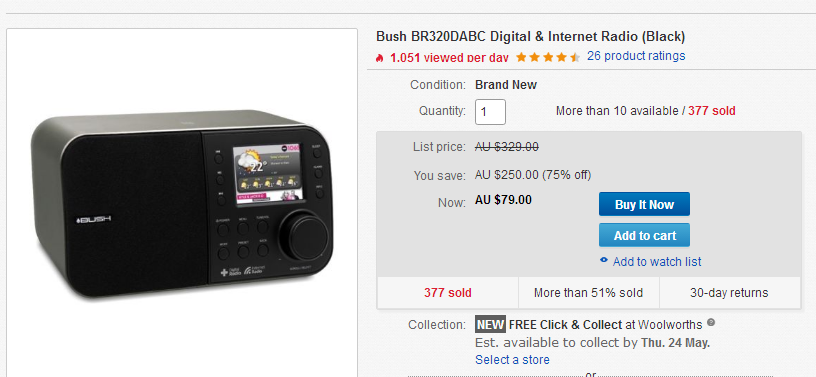Click the Buy It Now button
This screenshot has width=816, height=377.
pos(644,204)
